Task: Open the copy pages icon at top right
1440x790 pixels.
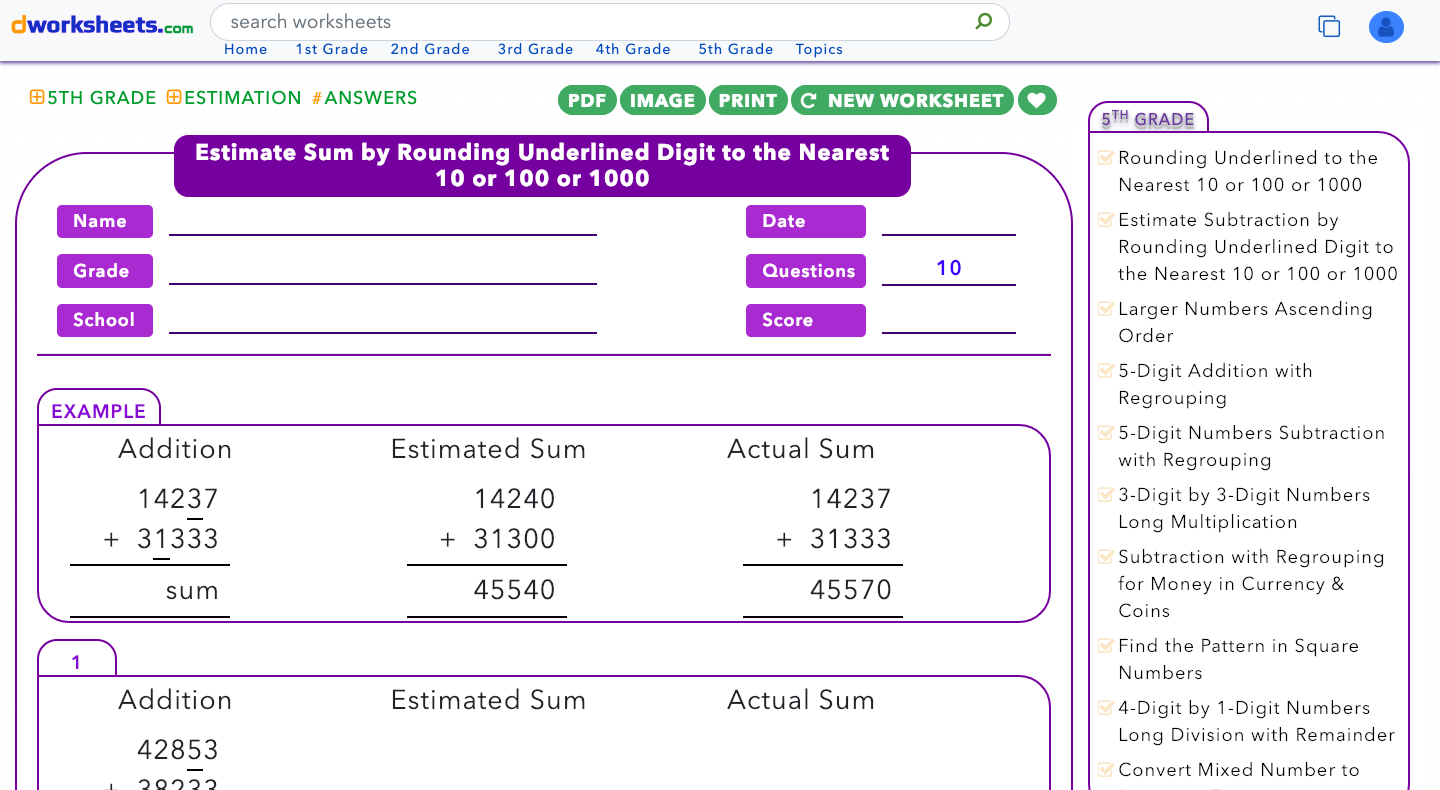Action: coord(1329,27)
